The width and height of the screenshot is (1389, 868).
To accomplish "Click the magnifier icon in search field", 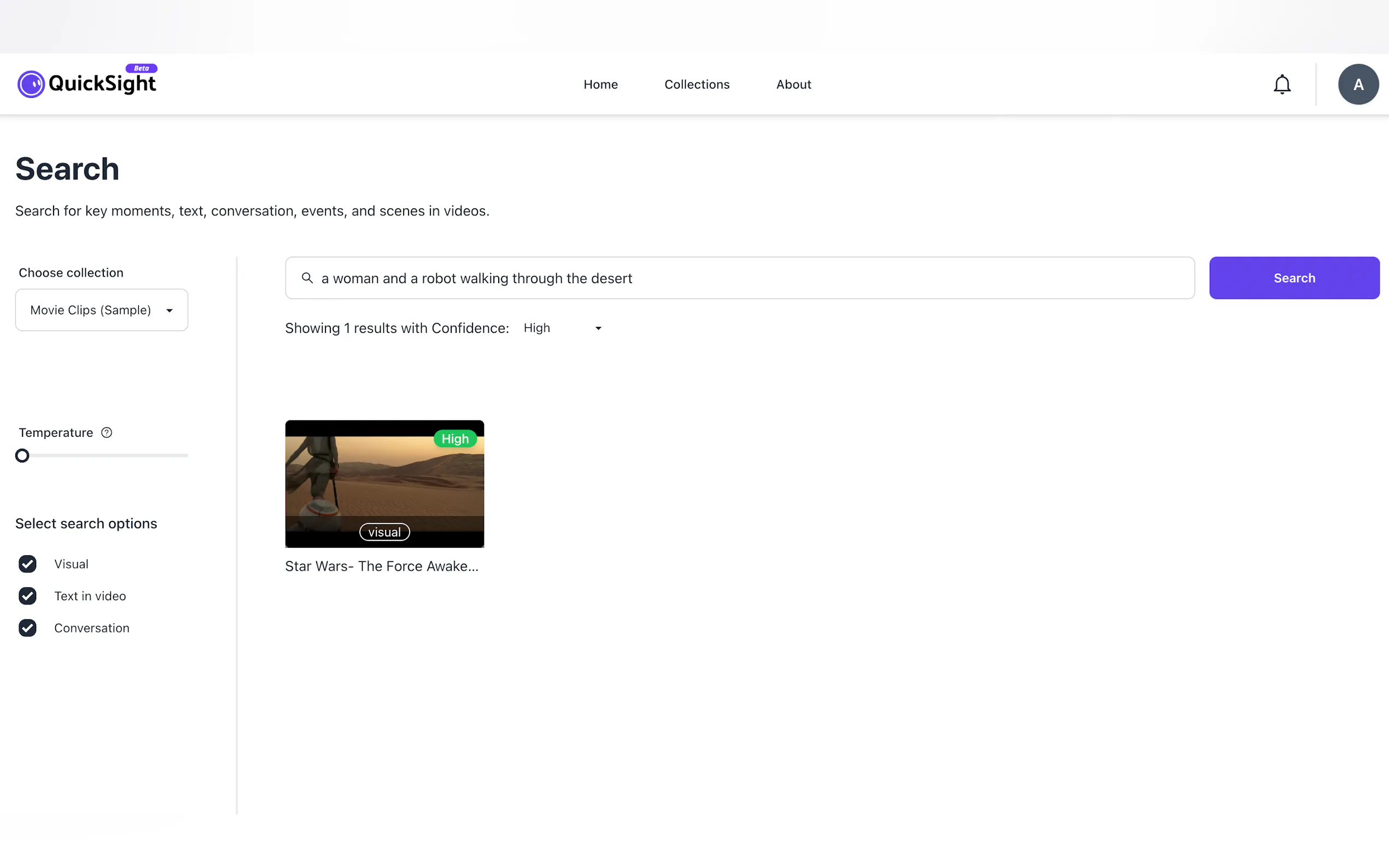I will point(307,278).
